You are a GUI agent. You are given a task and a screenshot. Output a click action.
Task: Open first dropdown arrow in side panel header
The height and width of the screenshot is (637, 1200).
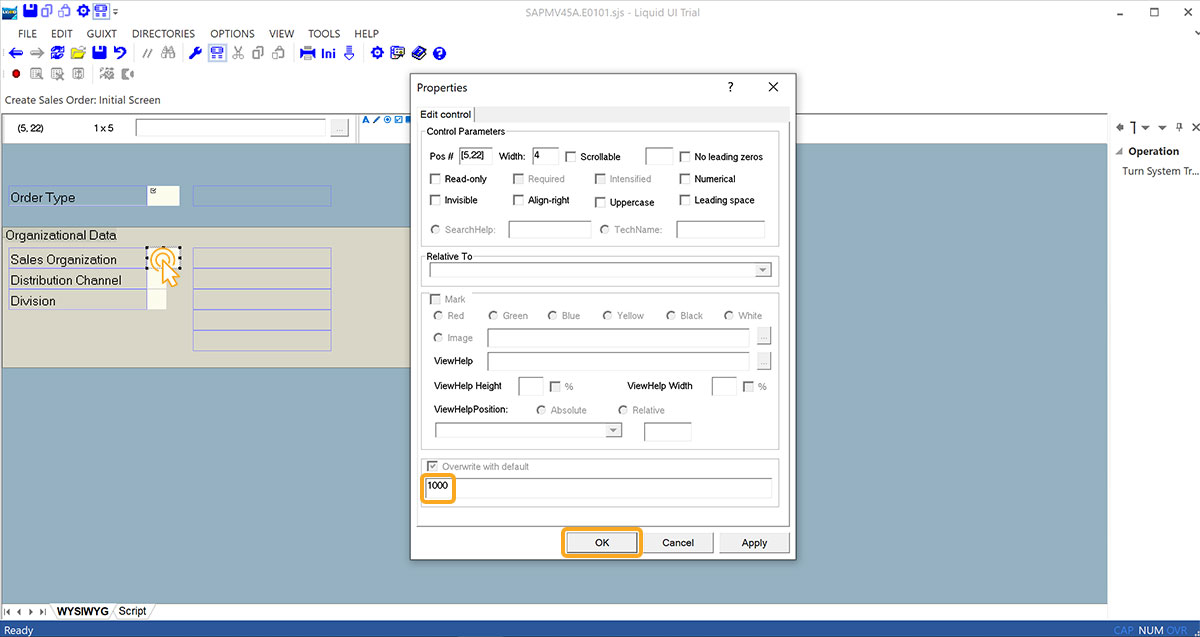(1145, 127)
